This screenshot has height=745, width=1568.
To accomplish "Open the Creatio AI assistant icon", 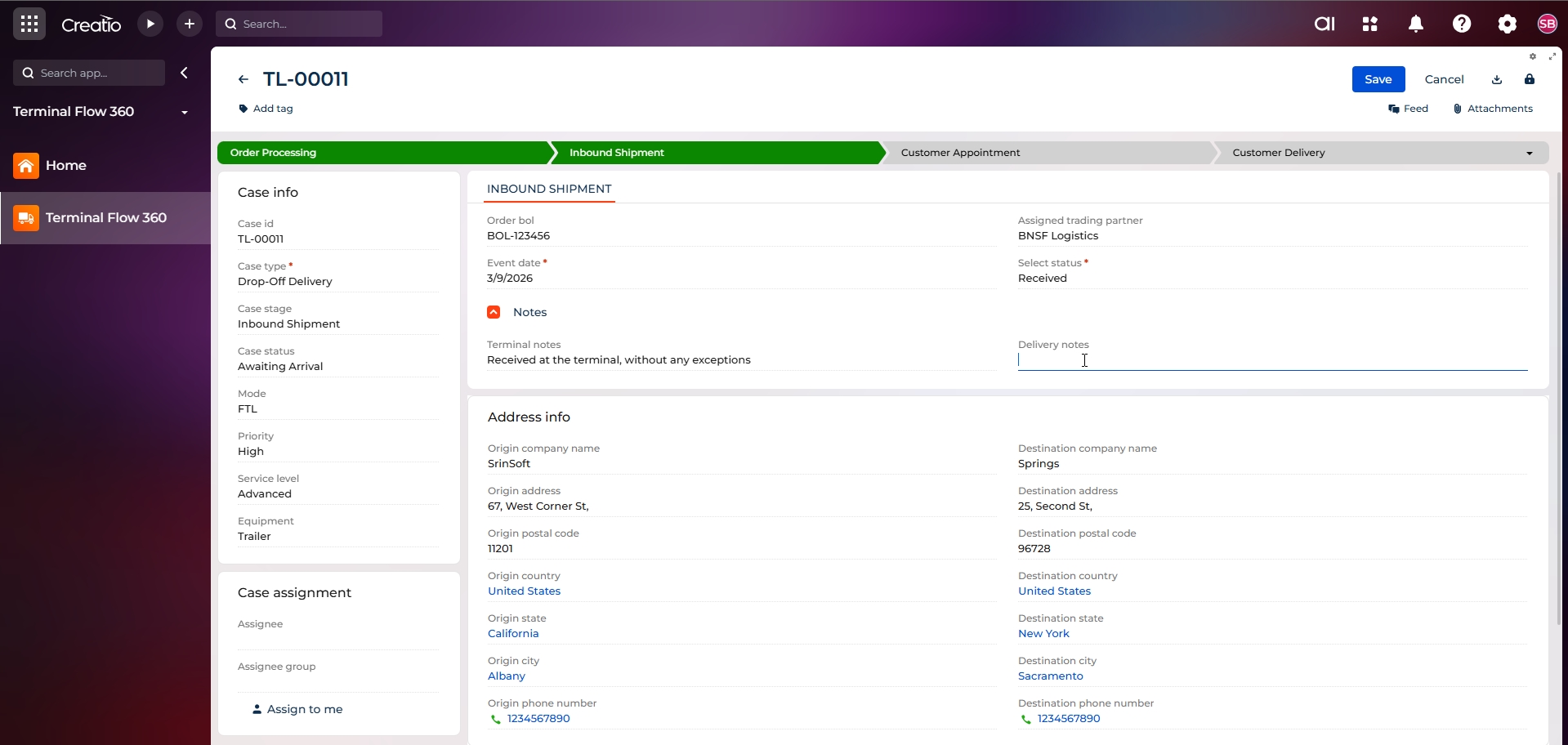I will click(1325, 24).
